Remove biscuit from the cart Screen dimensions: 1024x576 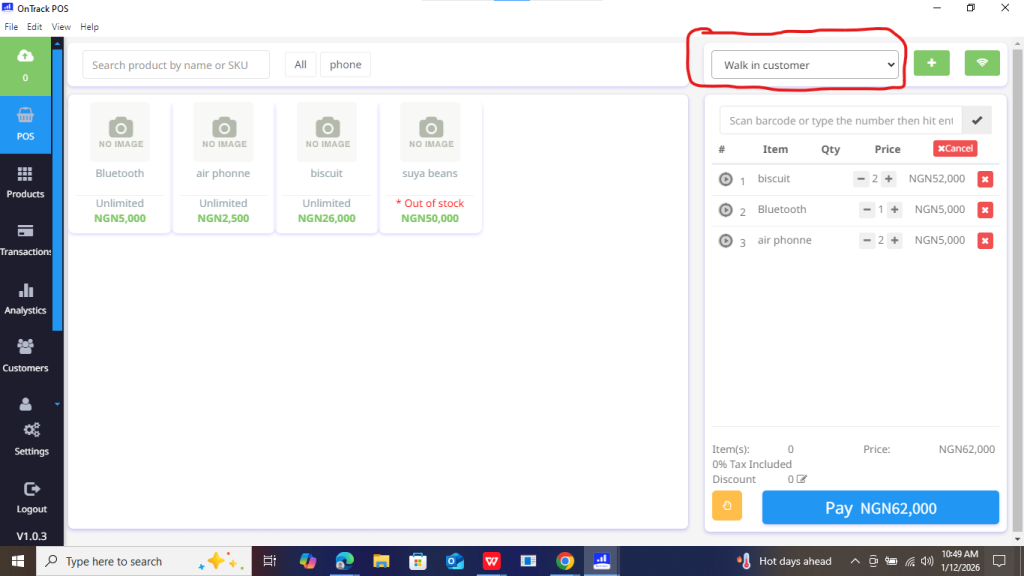(x=985, y=179)
